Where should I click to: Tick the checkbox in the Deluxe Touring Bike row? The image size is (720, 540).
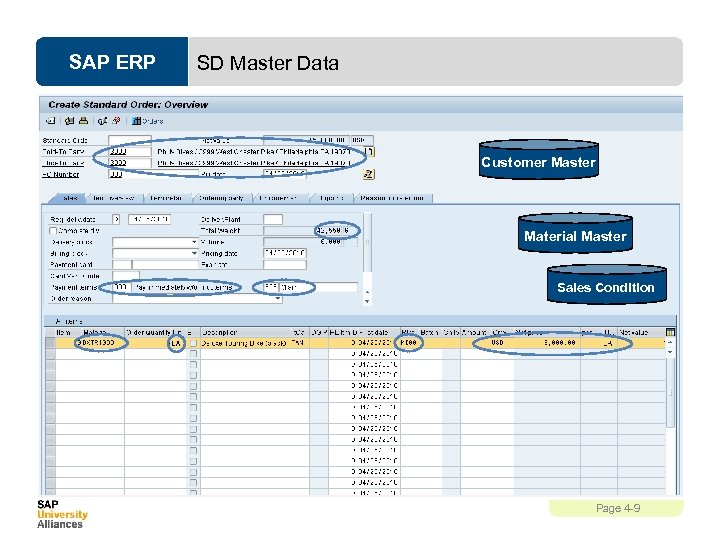[x=193, y=343]
